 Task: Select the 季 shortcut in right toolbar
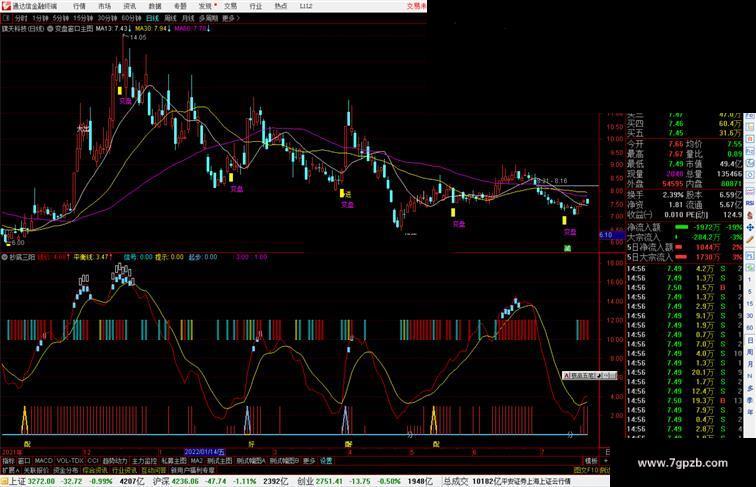[x=750, y=400]
